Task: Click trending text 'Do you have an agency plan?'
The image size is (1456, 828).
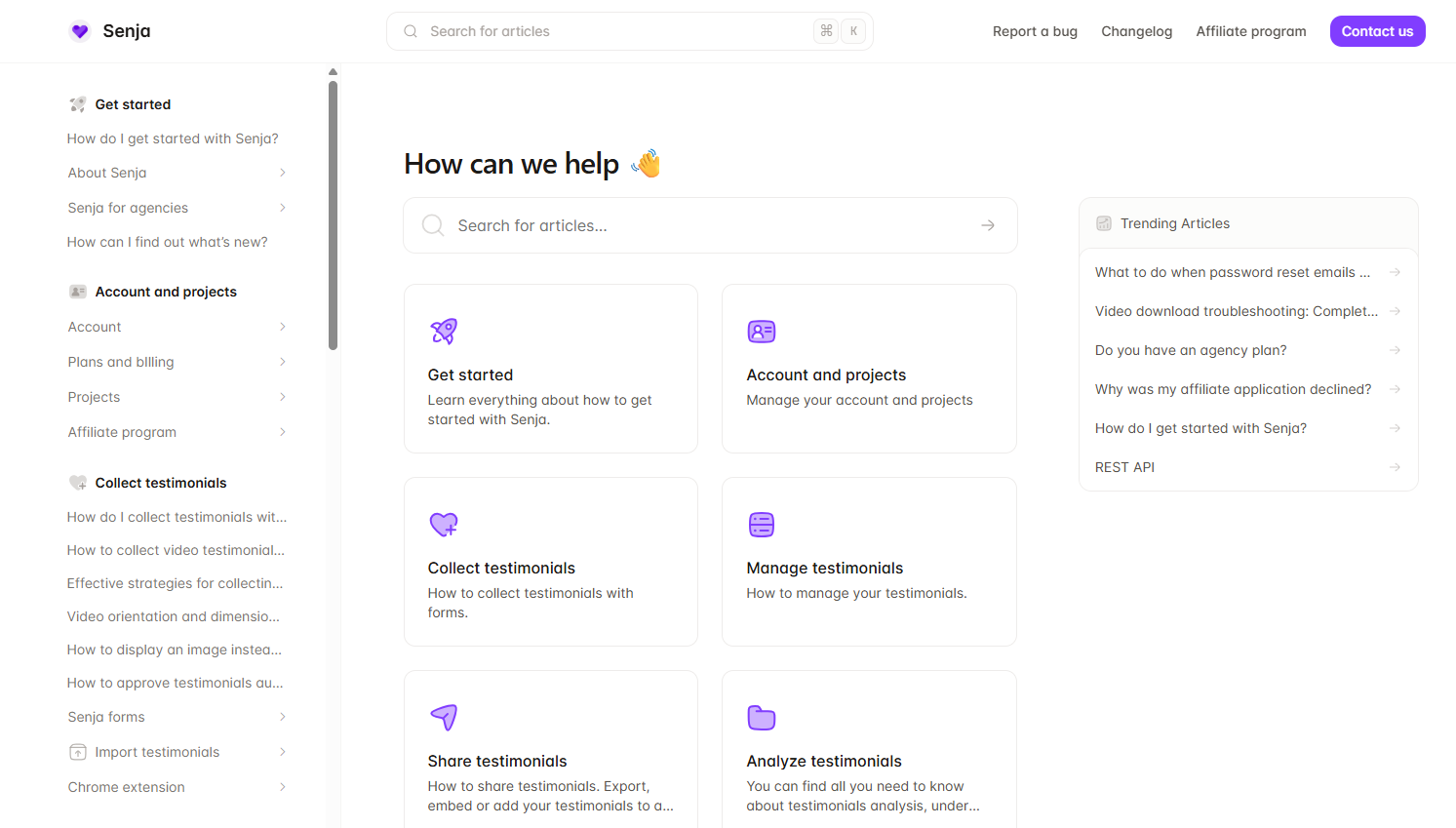Action: coord(1191,350)
